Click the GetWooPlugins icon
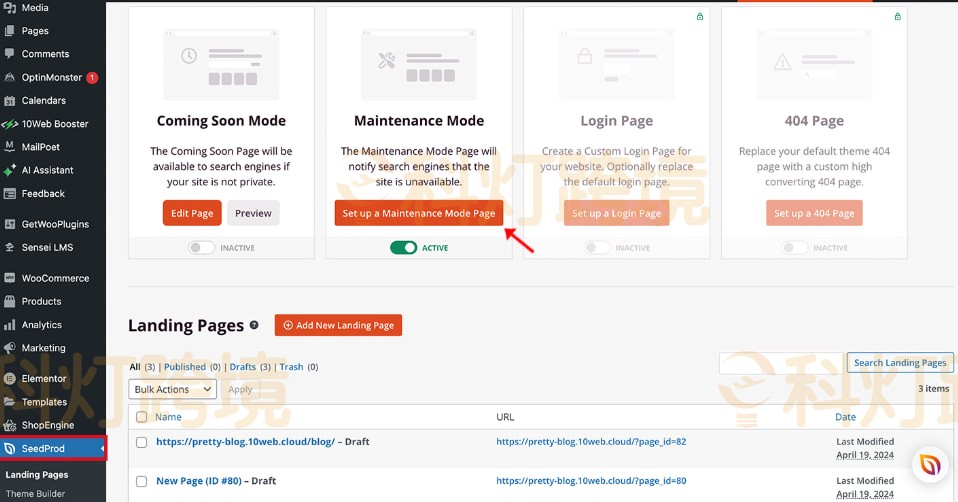Viewport: 958px width, 502px height. tap(9, 224)
